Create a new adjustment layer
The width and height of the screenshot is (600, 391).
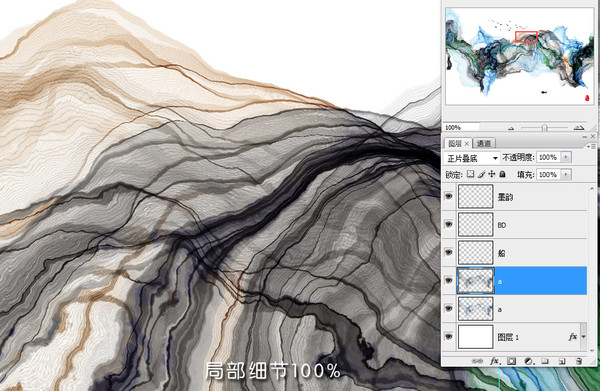(x=528, y=361)
